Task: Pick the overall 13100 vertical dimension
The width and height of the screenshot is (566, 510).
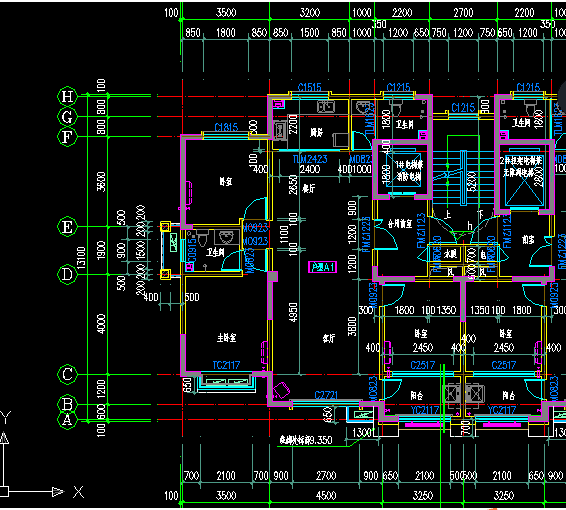Action: 82,258
